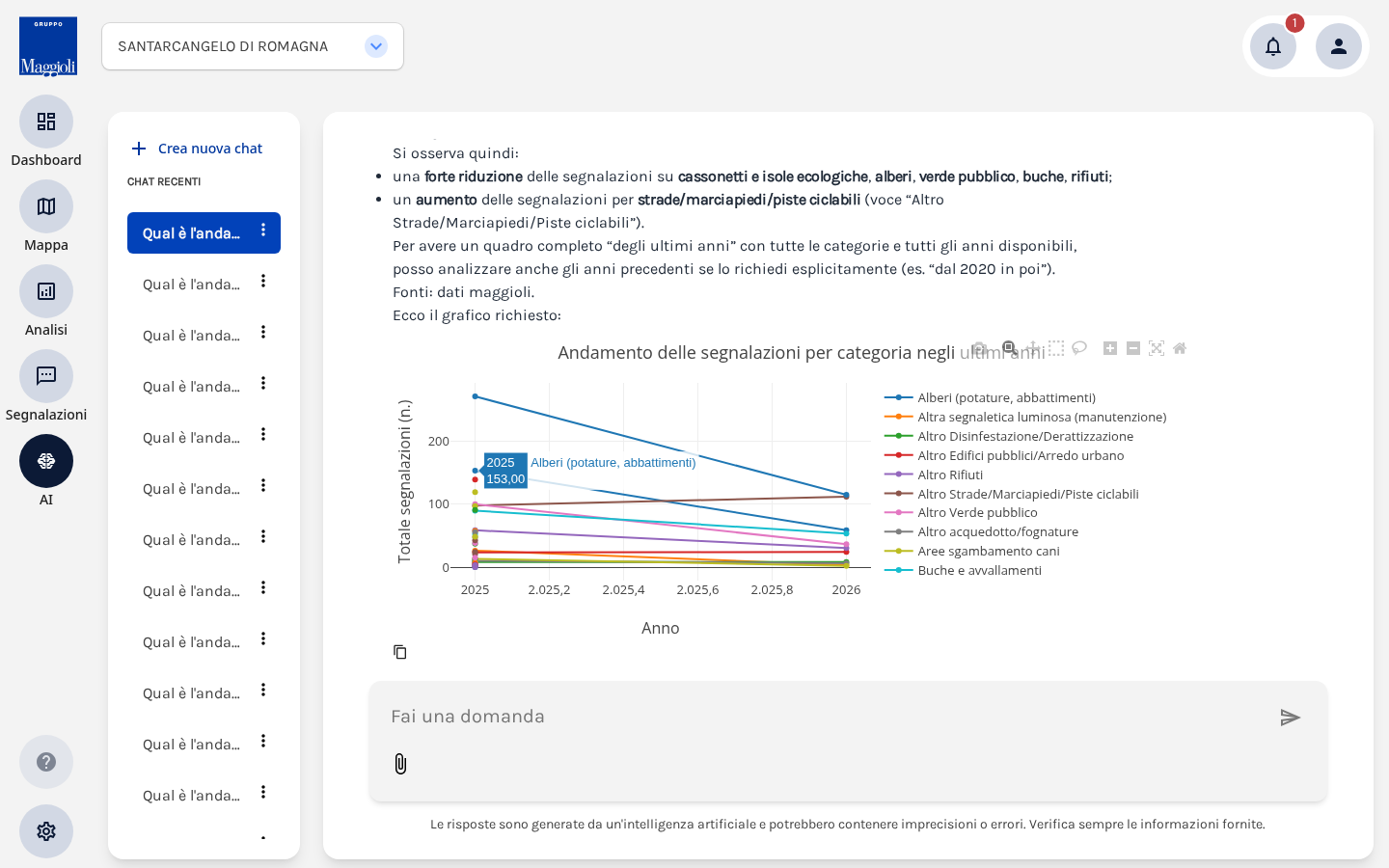The height and width of the screenshot is (868, 1389).
Task: Open the third 'Qual è l'anda...' chat
Action: tap(191, 336)
